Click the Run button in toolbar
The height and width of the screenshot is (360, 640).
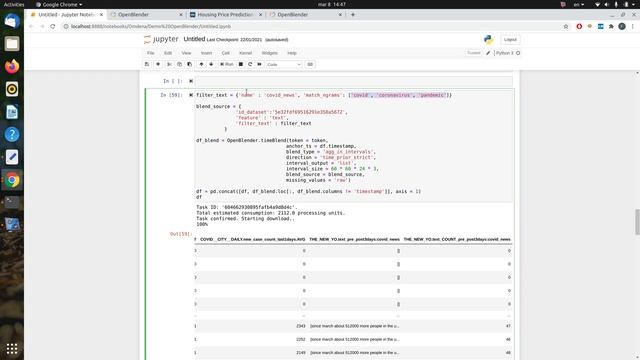pyautogui.click(x=227, y=64)
